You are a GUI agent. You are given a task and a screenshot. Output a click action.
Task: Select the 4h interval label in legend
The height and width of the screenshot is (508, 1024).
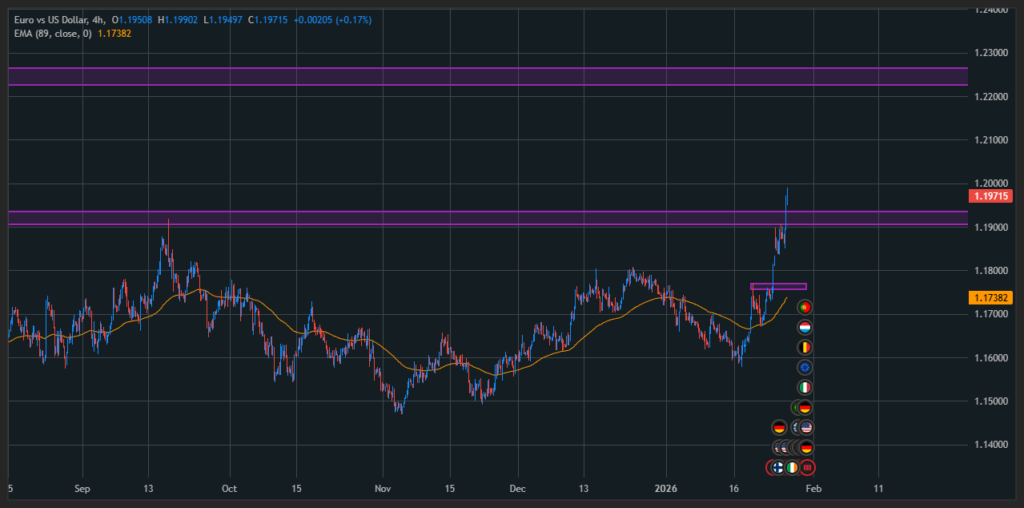(99, 20)
